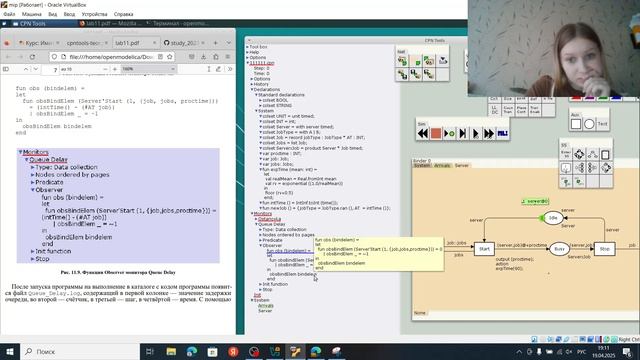Click the red Stop simulation tool
Viewport: 640px width, 360px height.
(436, 133)
